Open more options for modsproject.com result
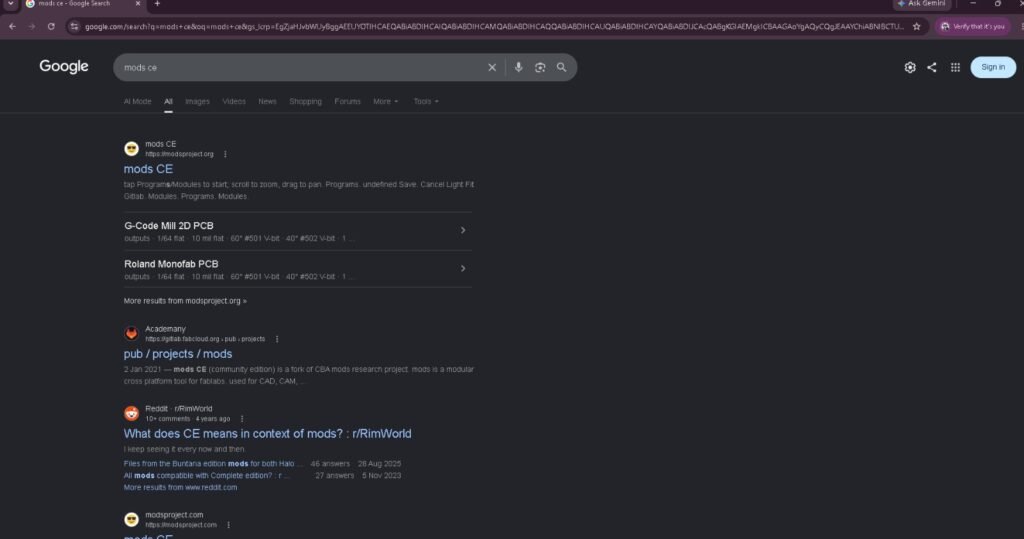 [228, 525]
